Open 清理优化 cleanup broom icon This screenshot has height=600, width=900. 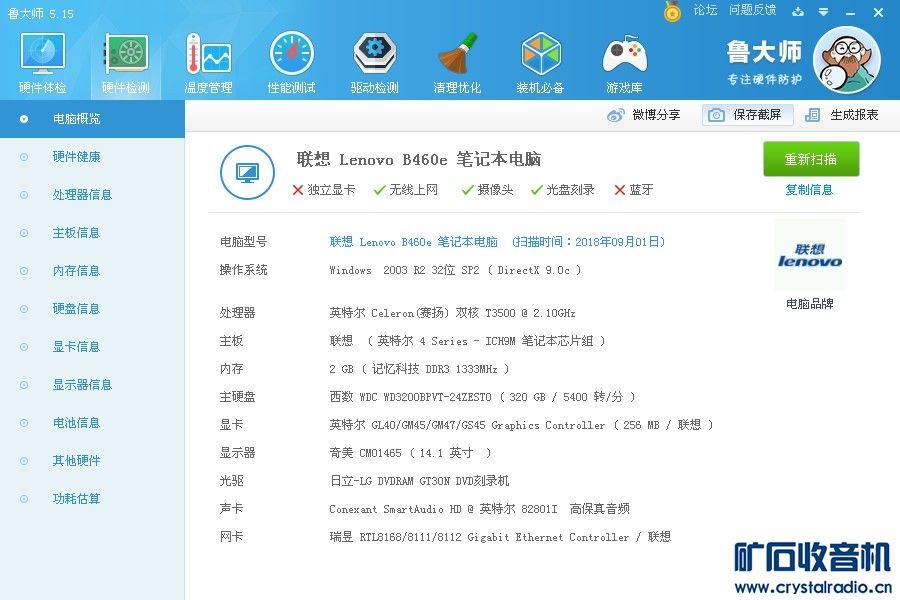tap(457, 63)
